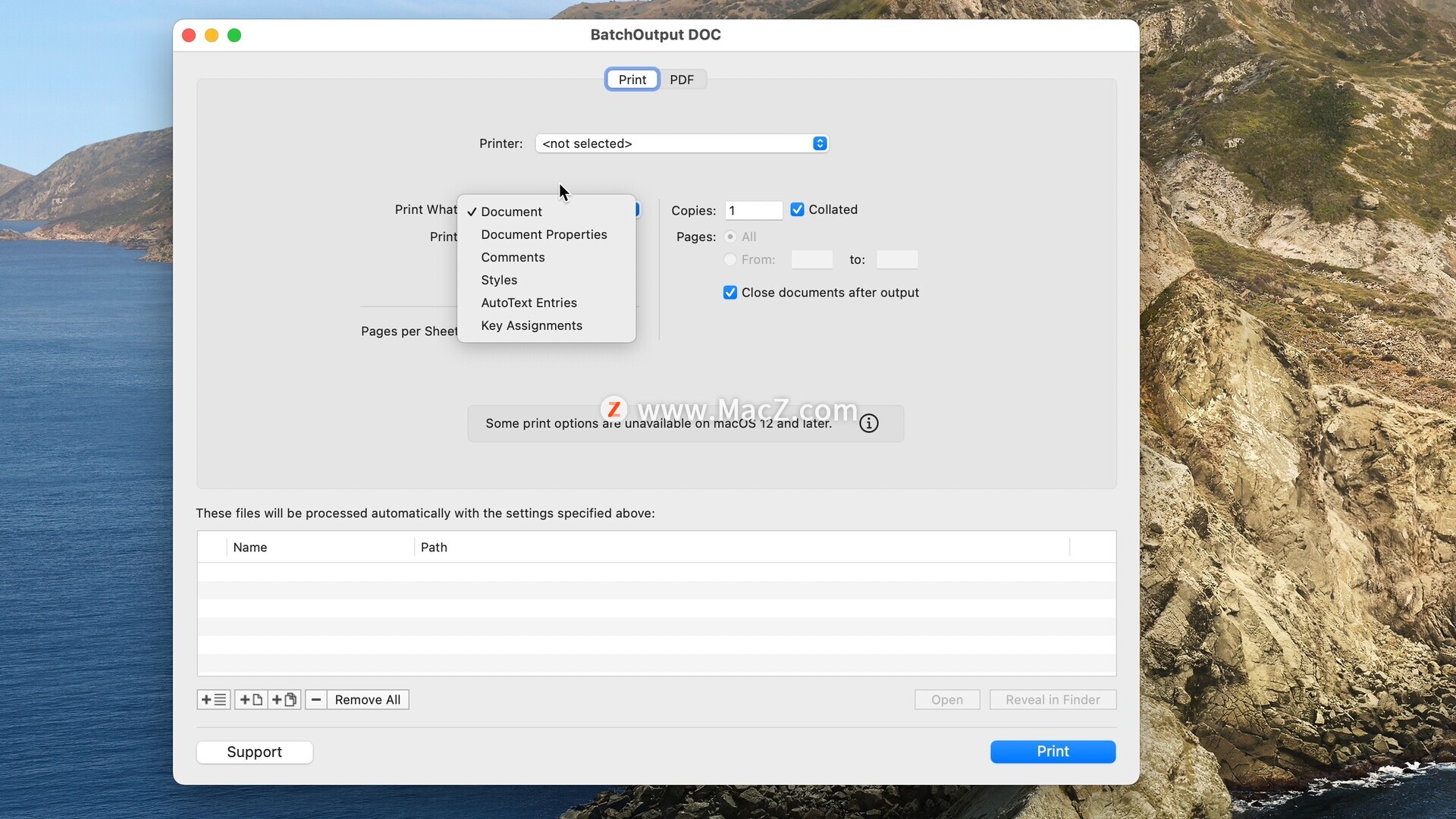Screen dimensions: 1456x819
Task: Click the add file list icon button
Action: click(x=213, y=699)
